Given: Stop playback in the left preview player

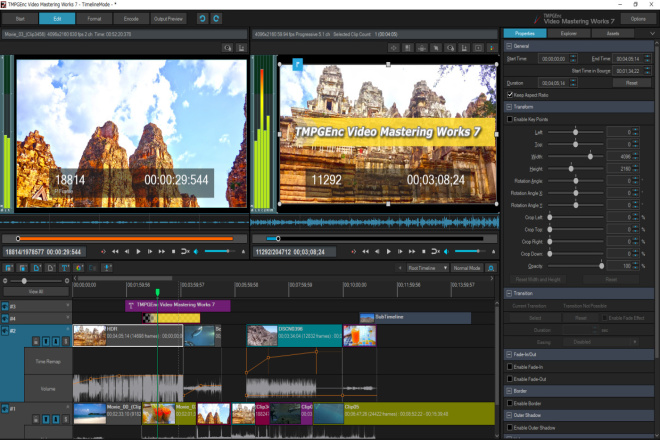Looking at the screenshot, I should (173, 251).
